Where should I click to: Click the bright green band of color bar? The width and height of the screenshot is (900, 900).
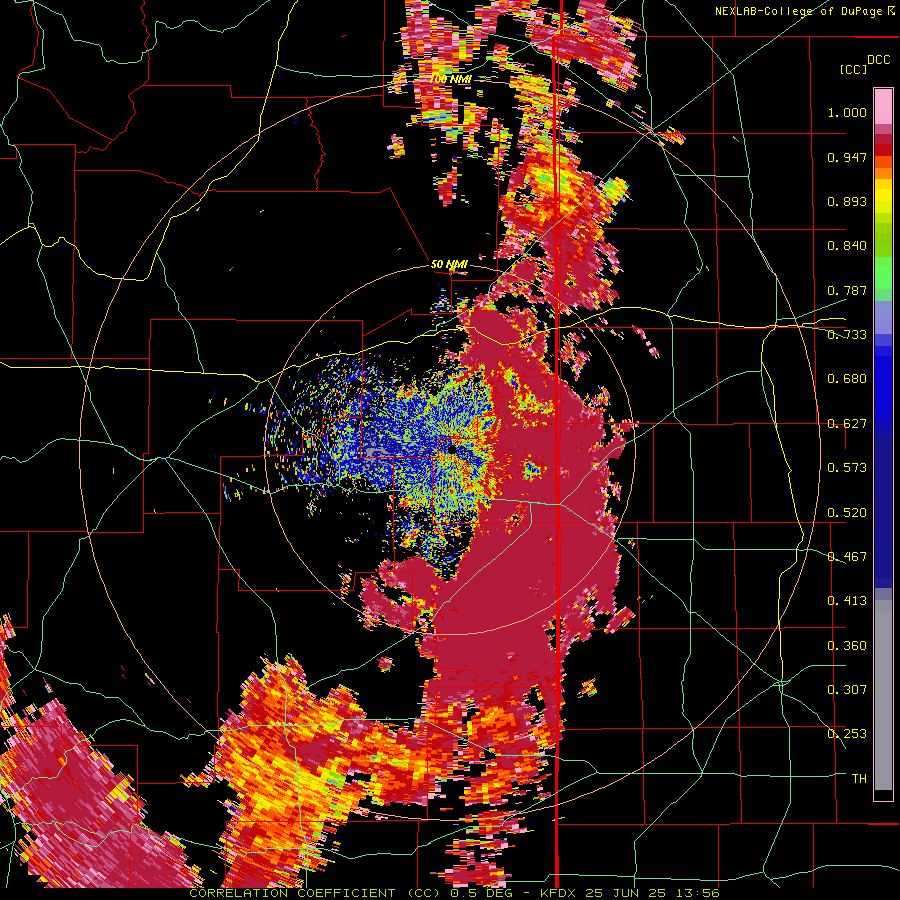[883, 273]
